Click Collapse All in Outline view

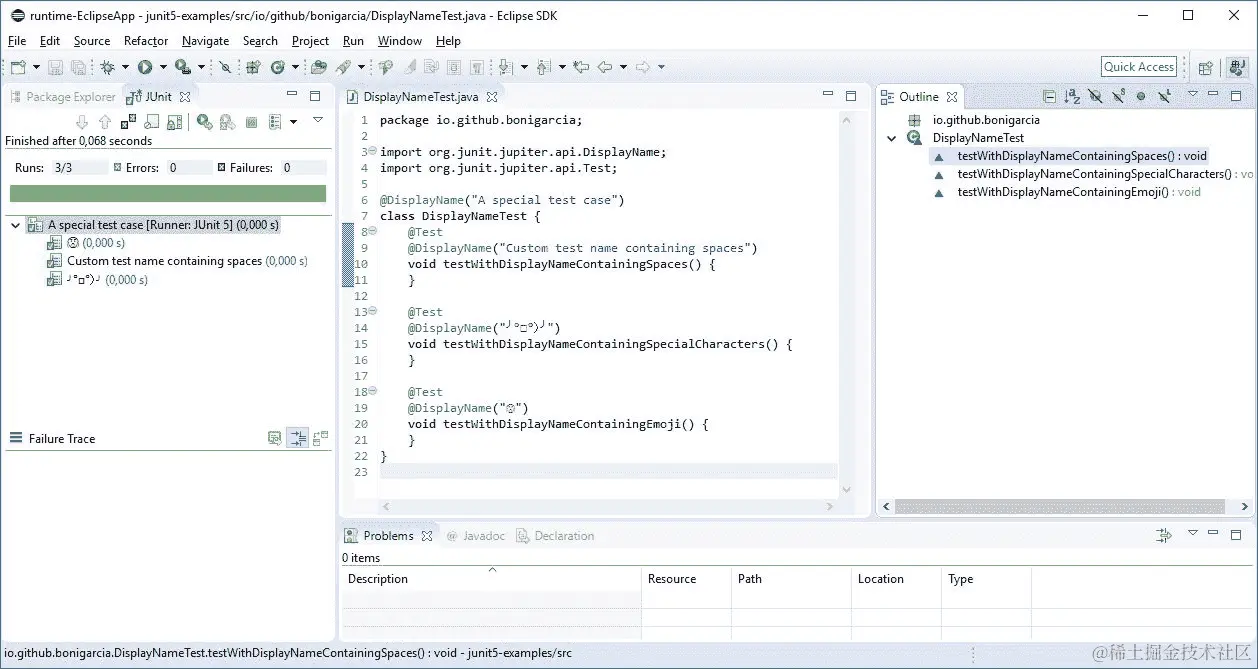[x=1049, y=97]
